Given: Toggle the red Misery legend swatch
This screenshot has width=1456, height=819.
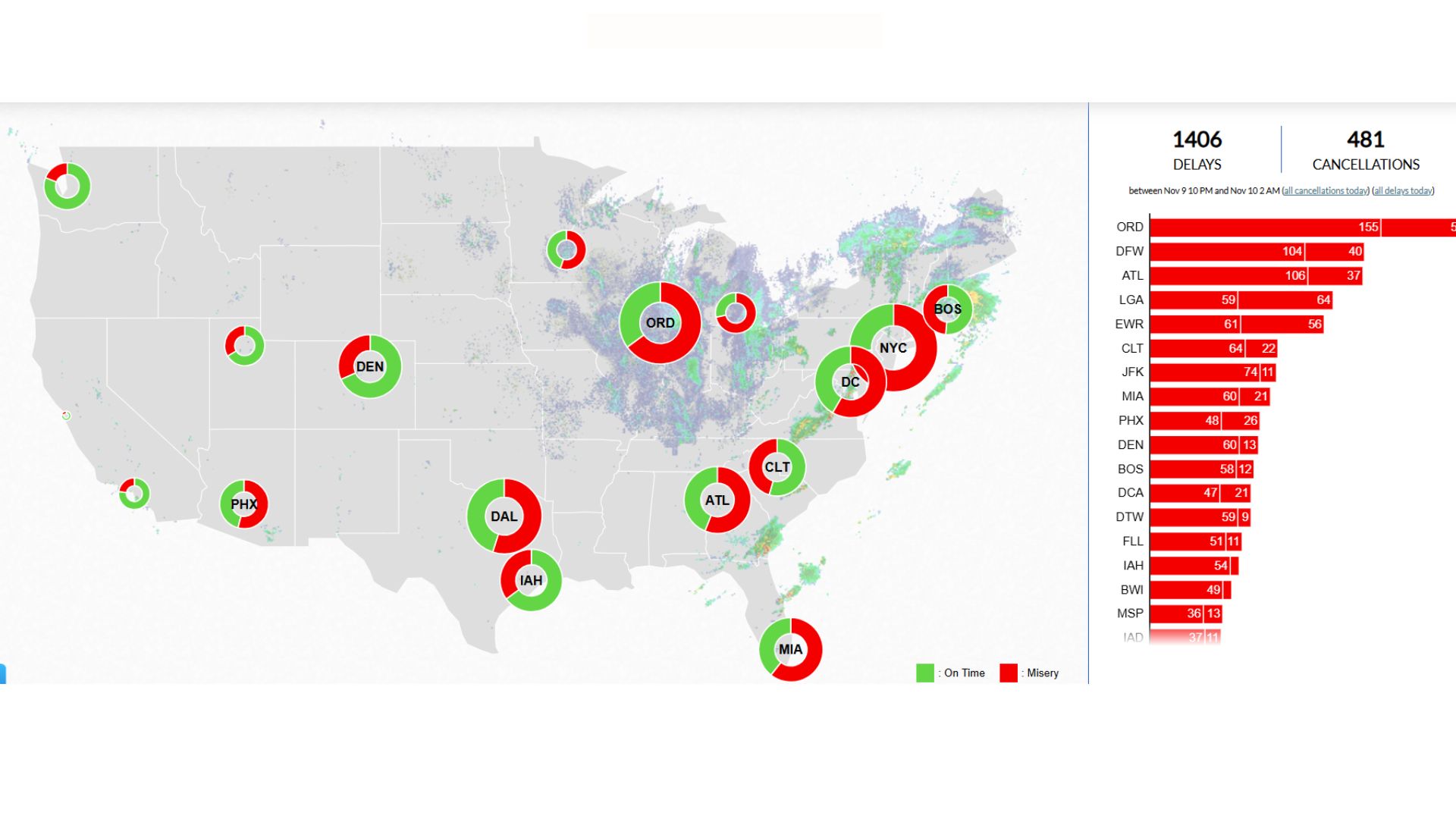Looking at the screenshot, I should click(x=1008, y=672).
